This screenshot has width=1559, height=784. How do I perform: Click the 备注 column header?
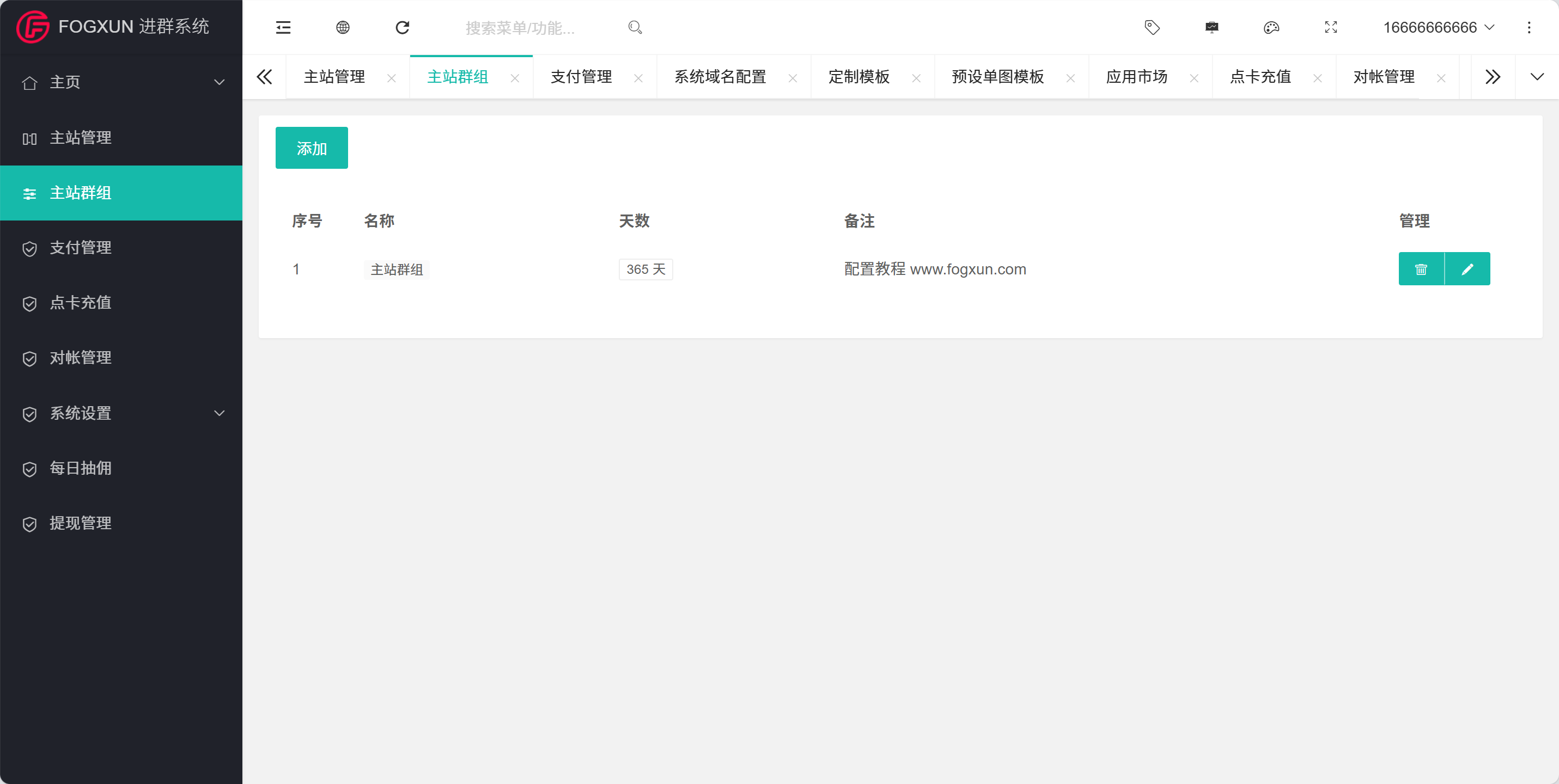(860, 221)
